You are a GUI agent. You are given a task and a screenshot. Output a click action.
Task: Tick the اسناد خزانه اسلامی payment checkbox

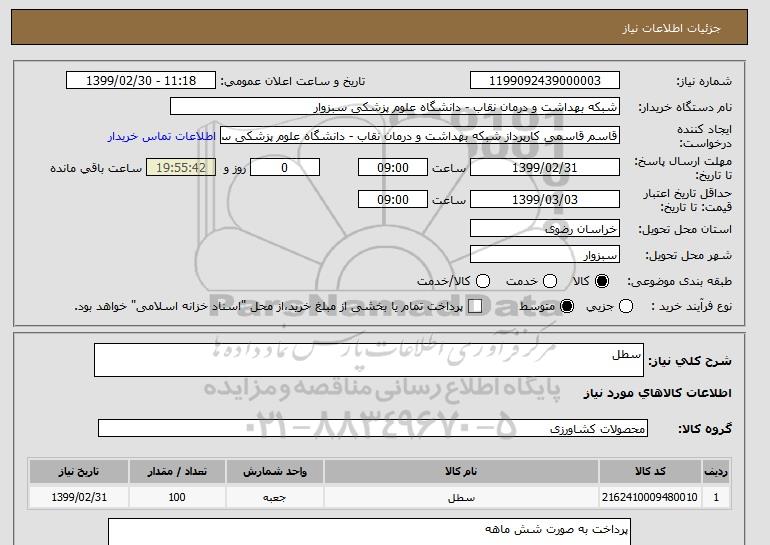[x=475, y=306]
